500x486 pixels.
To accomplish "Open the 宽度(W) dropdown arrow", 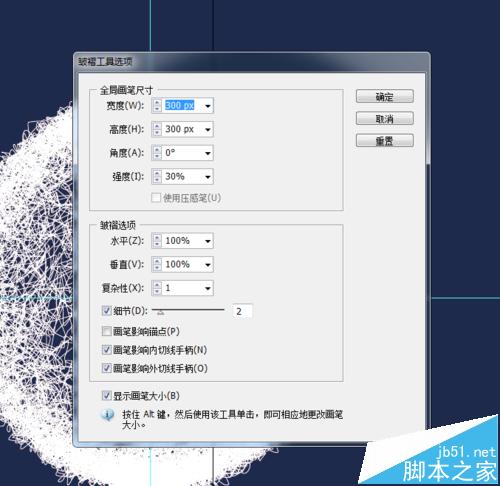I will pyautogui.click(x=208, y=106).
